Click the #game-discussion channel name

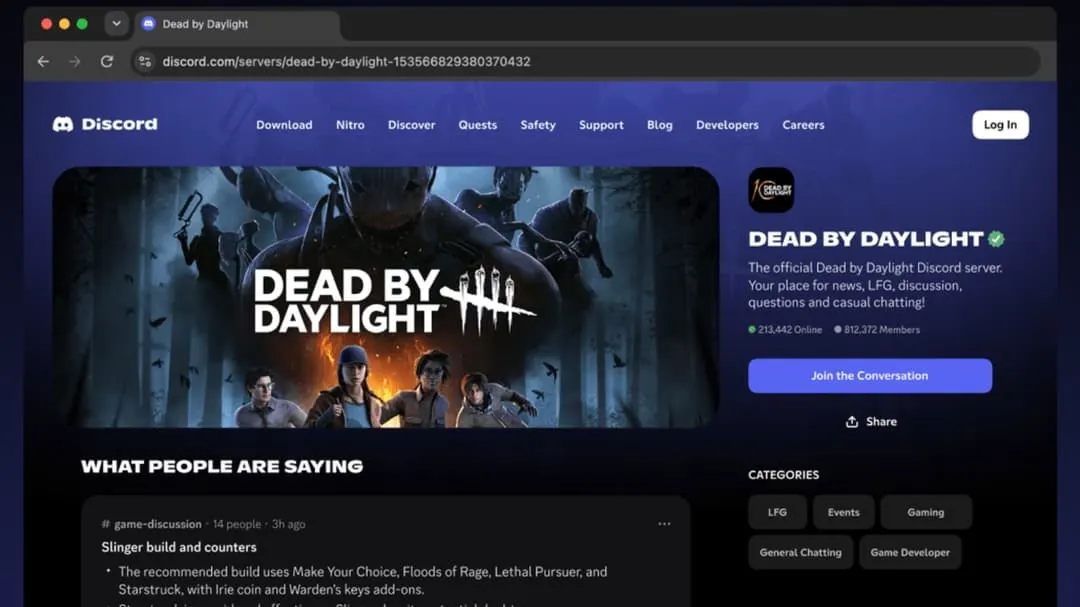pos(152,524)
